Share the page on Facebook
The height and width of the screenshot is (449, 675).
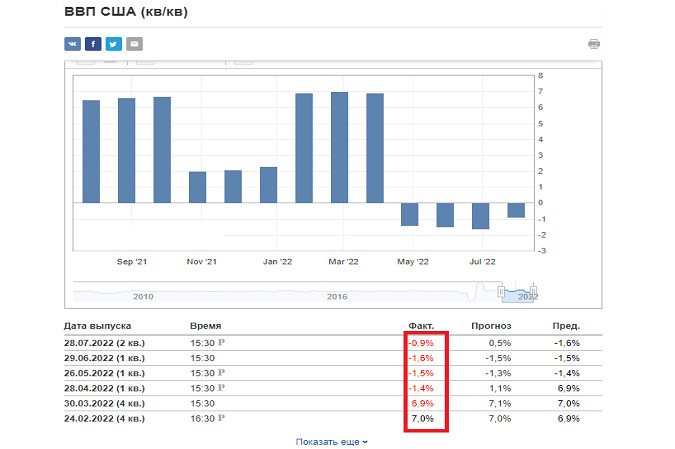(93, 44)
